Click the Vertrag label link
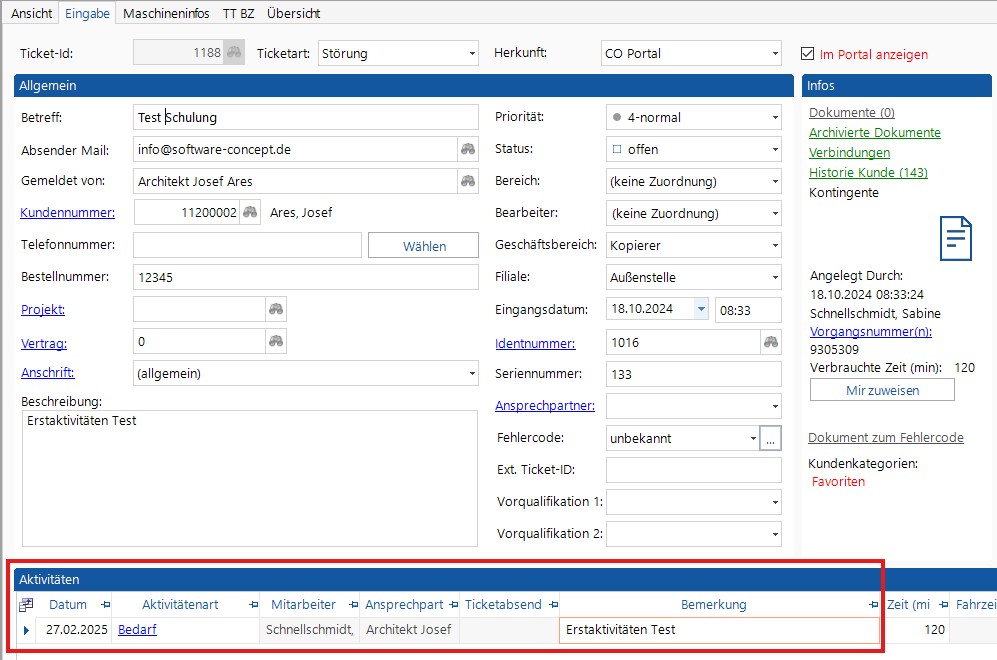997x660 pixels. pyautogui.click(x=44, y=343)
